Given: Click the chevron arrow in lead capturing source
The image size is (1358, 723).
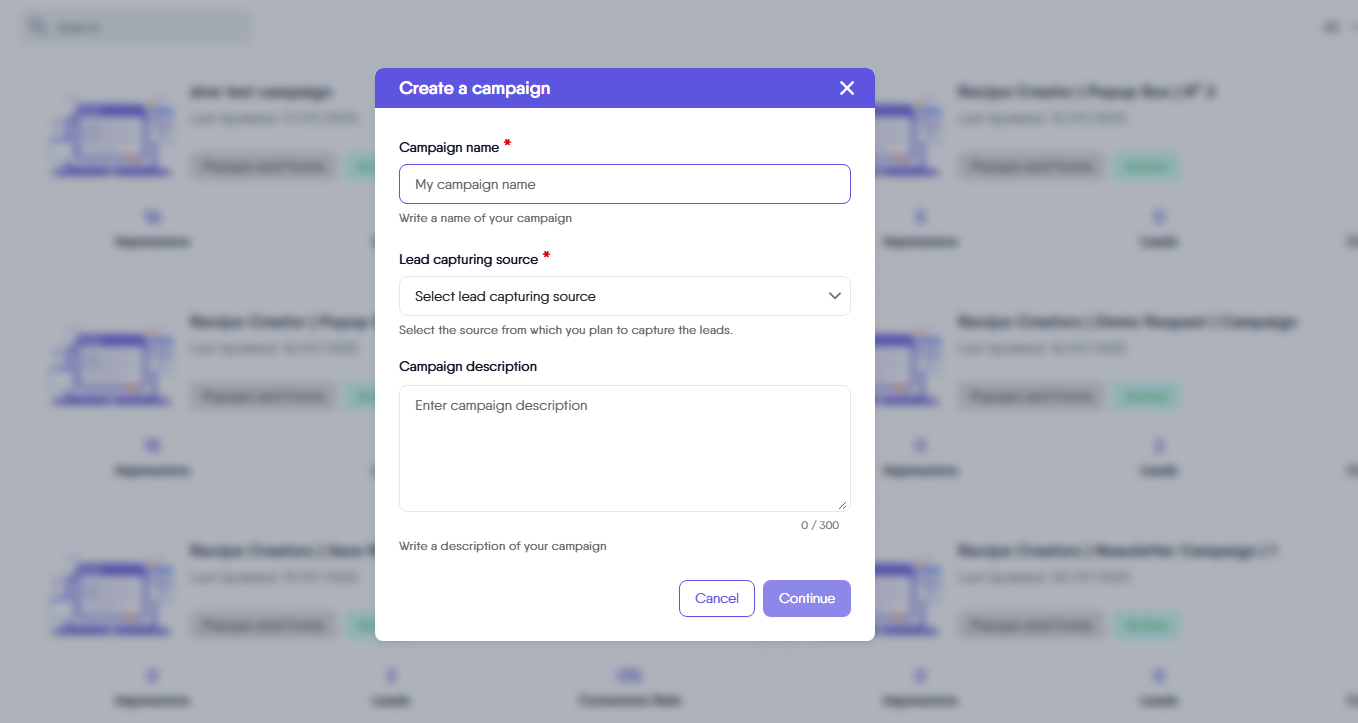Looking at the screenshot, I should click(x=834, y=296).
